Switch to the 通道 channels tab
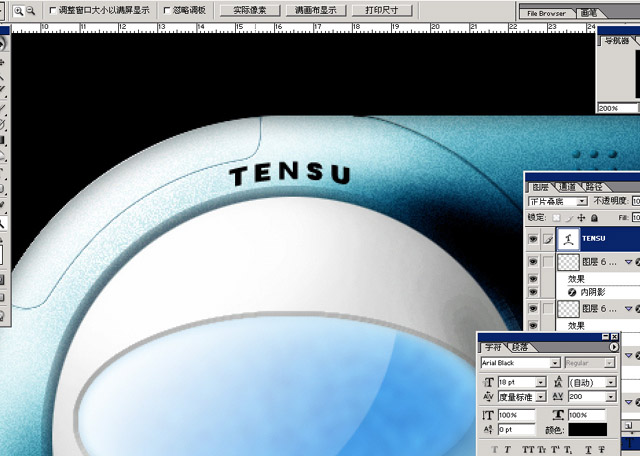Viewport: 640px width, 456px height. pyautogui.click(x=567, y=187)
